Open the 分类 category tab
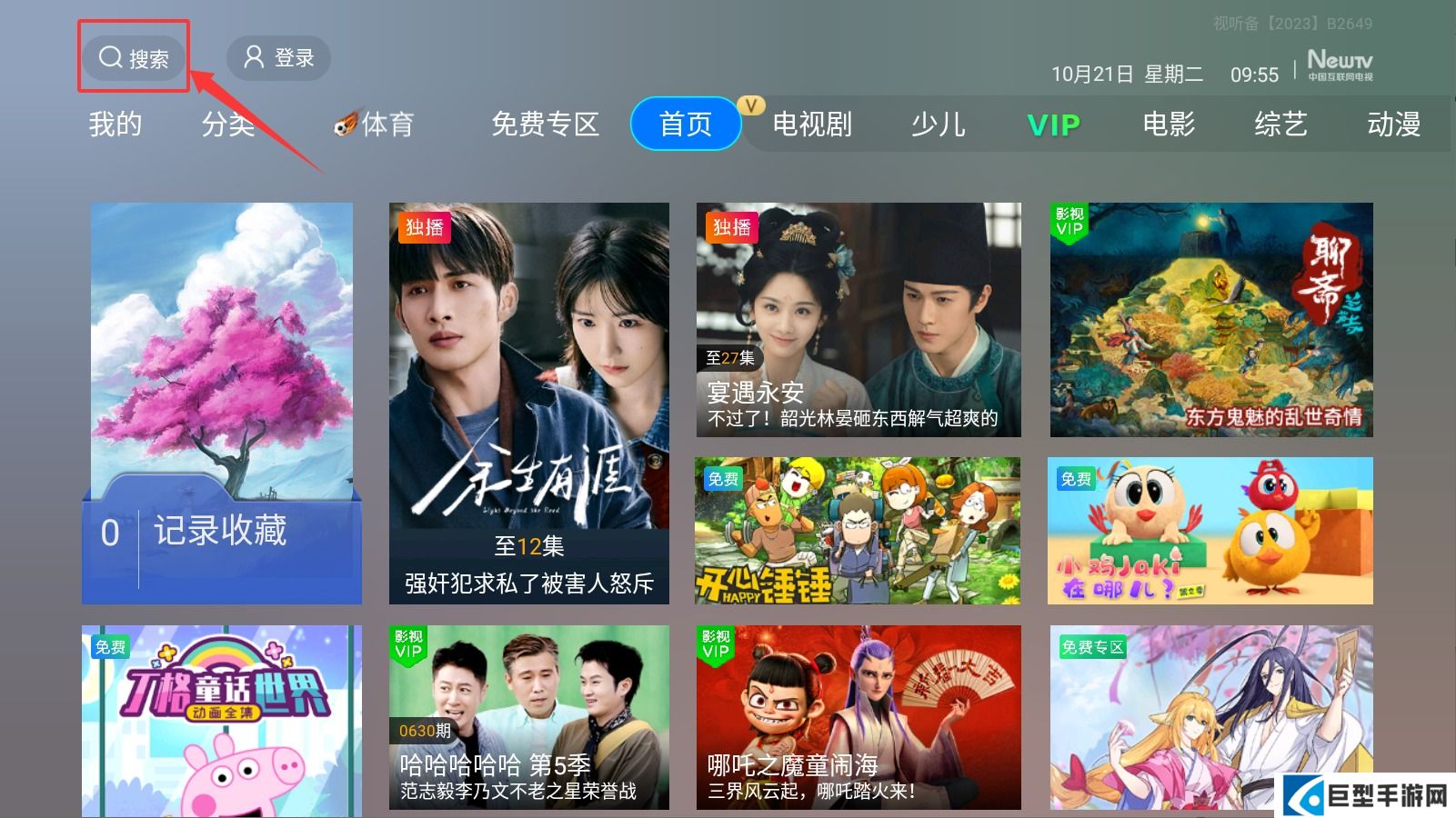 228,124
